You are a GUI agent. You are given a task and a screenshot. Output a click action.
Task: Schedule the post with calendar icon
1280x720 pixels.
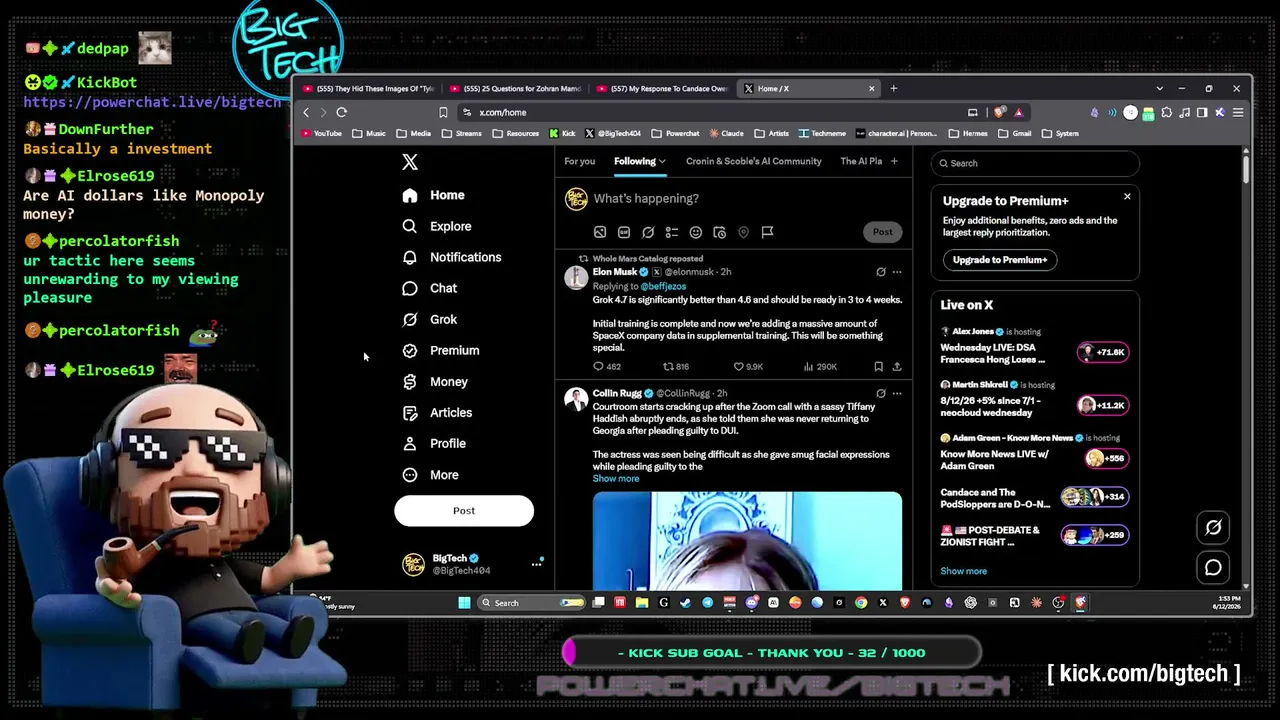[720, 232]
